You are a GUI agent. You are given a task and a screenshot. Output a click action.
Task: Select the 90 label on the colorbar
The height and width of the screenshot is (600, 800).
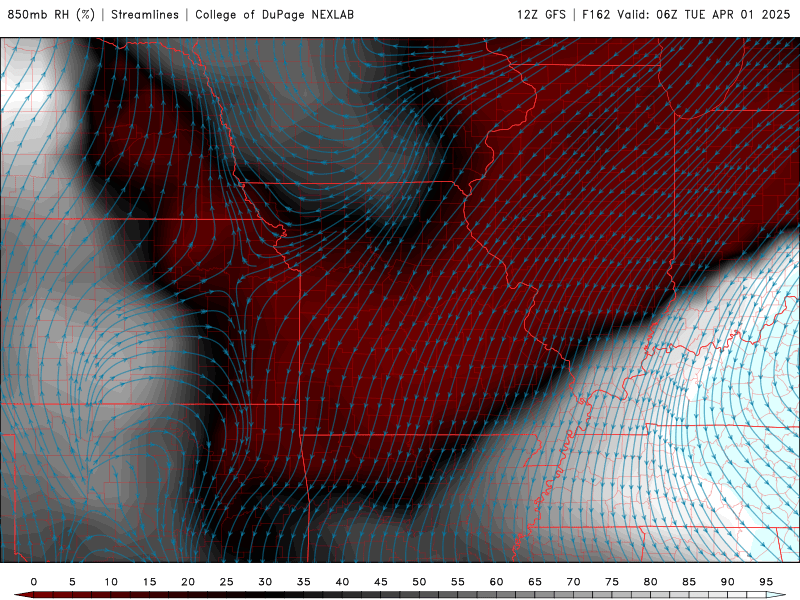[728, 582]
